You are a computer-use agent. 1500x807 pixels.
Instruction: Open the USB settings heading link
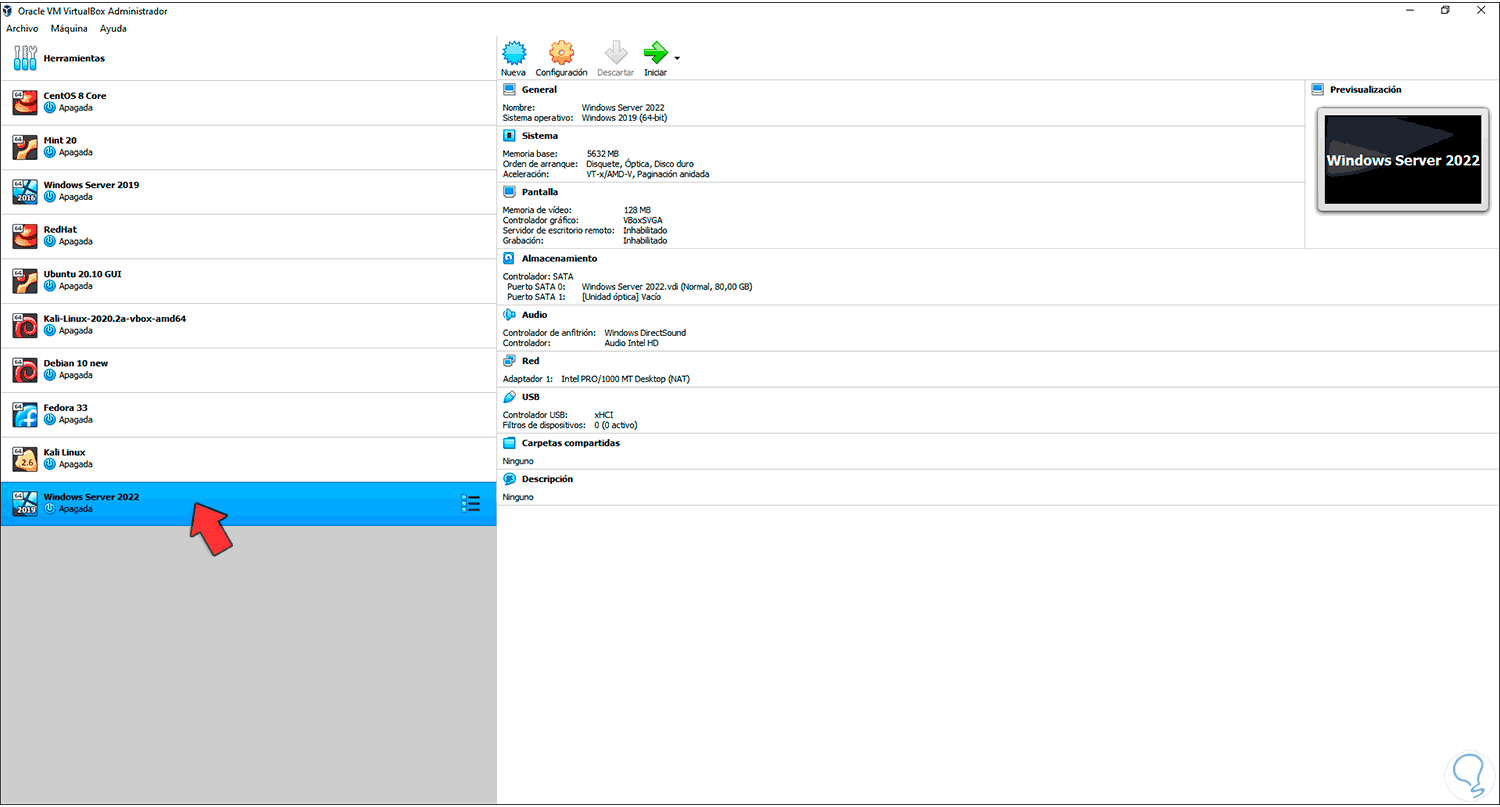tap(531, 397)
